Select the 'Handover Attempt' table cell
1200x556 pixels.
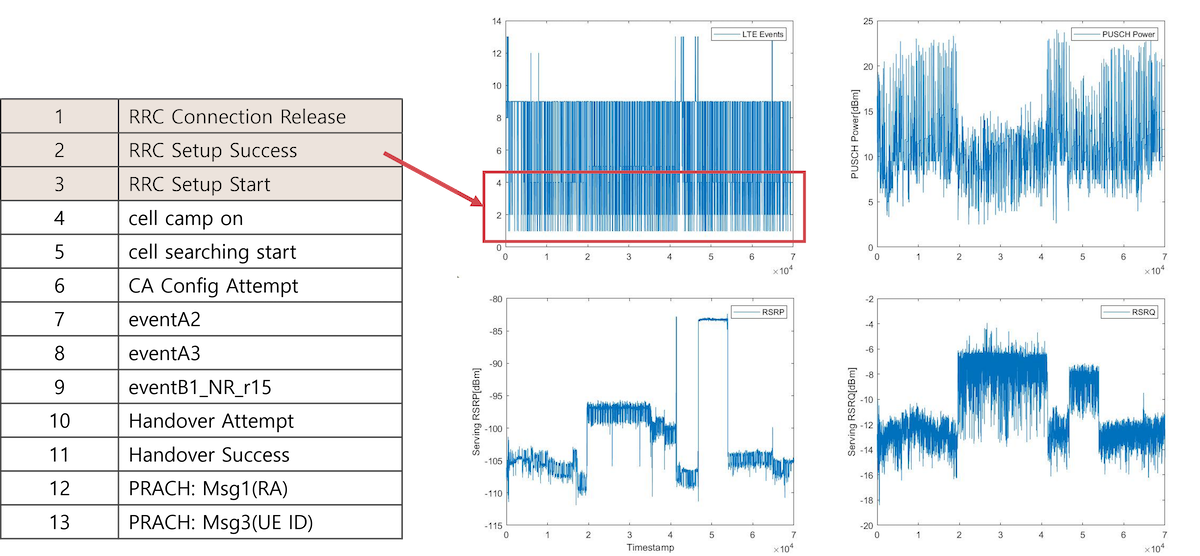260,421
